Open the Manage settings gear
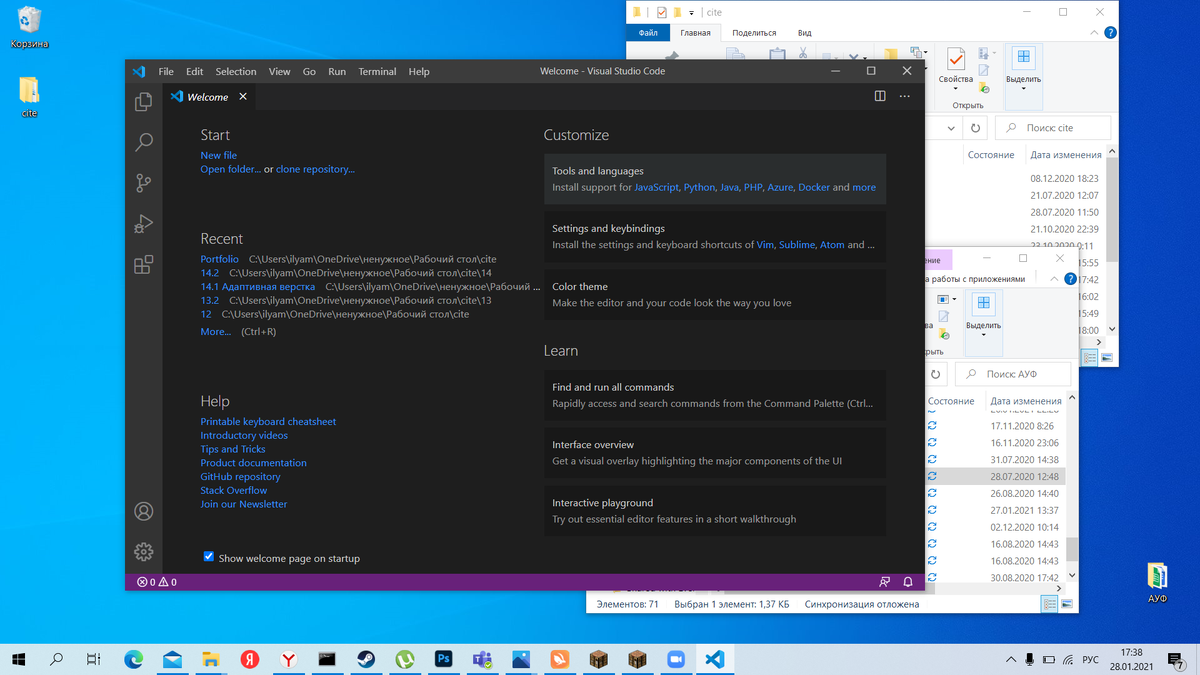 (x=143, y=551)
